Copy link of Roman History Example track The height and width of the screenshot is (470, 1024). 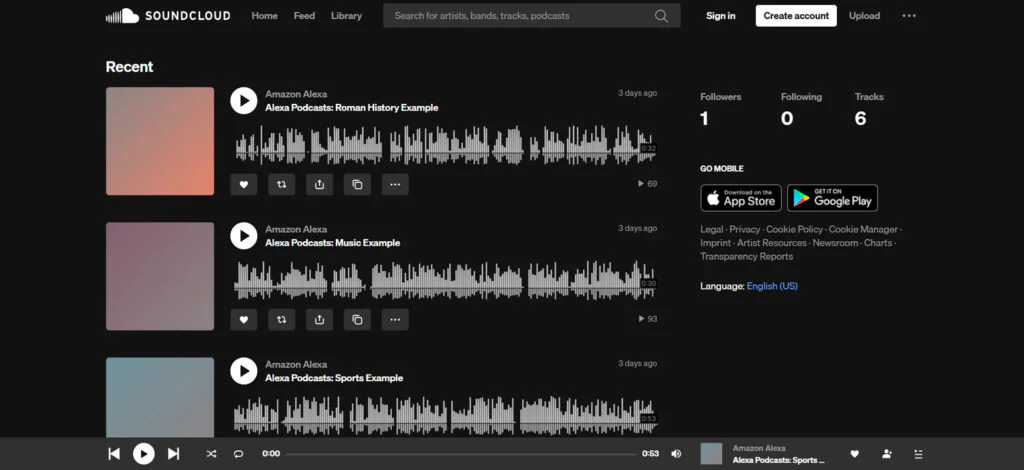tap(357, 185)
